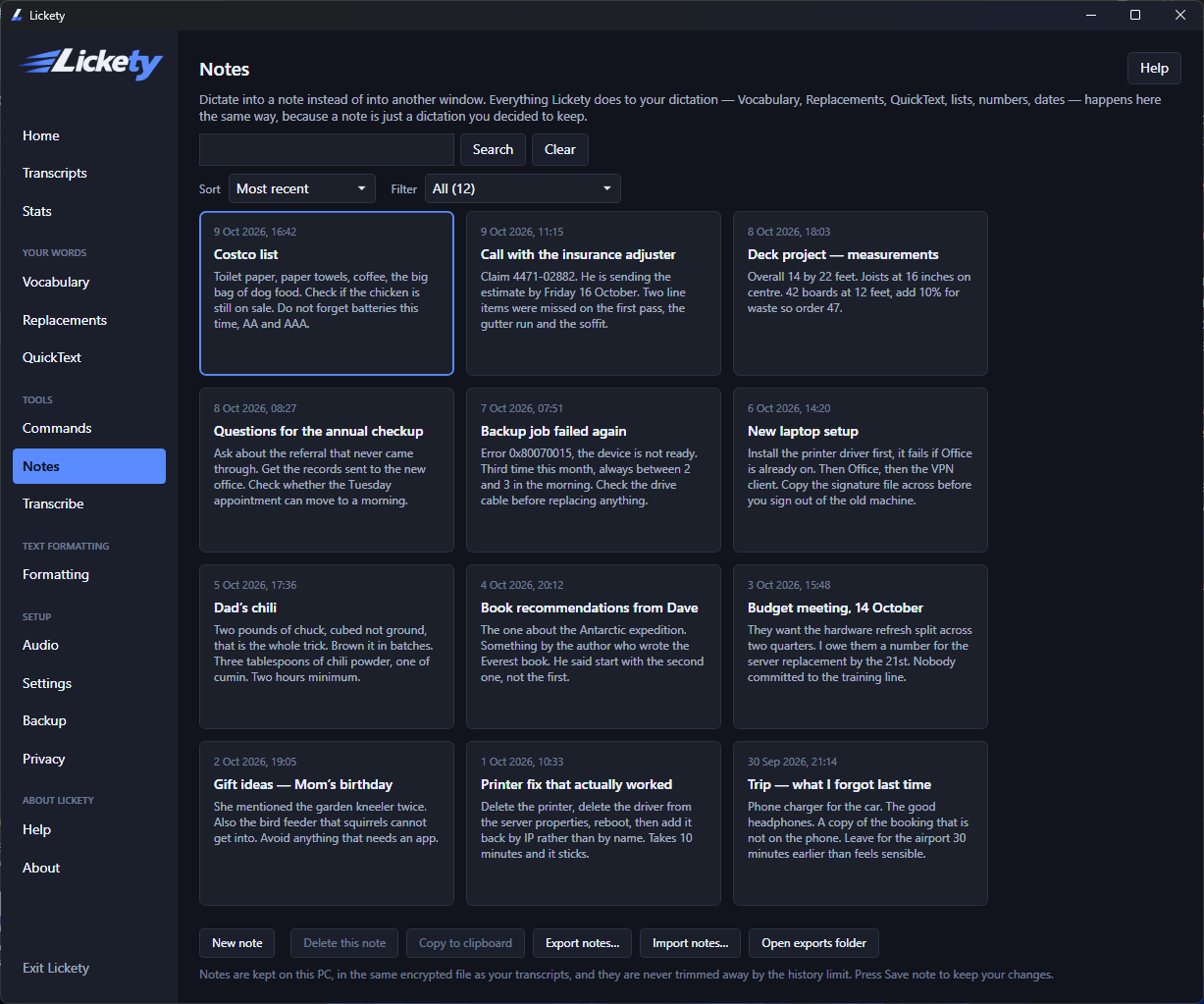The height and width of the screenshot is (1004, 1204).
Task: Open Vocabulary under Your Words
Action: pos(89,282)
